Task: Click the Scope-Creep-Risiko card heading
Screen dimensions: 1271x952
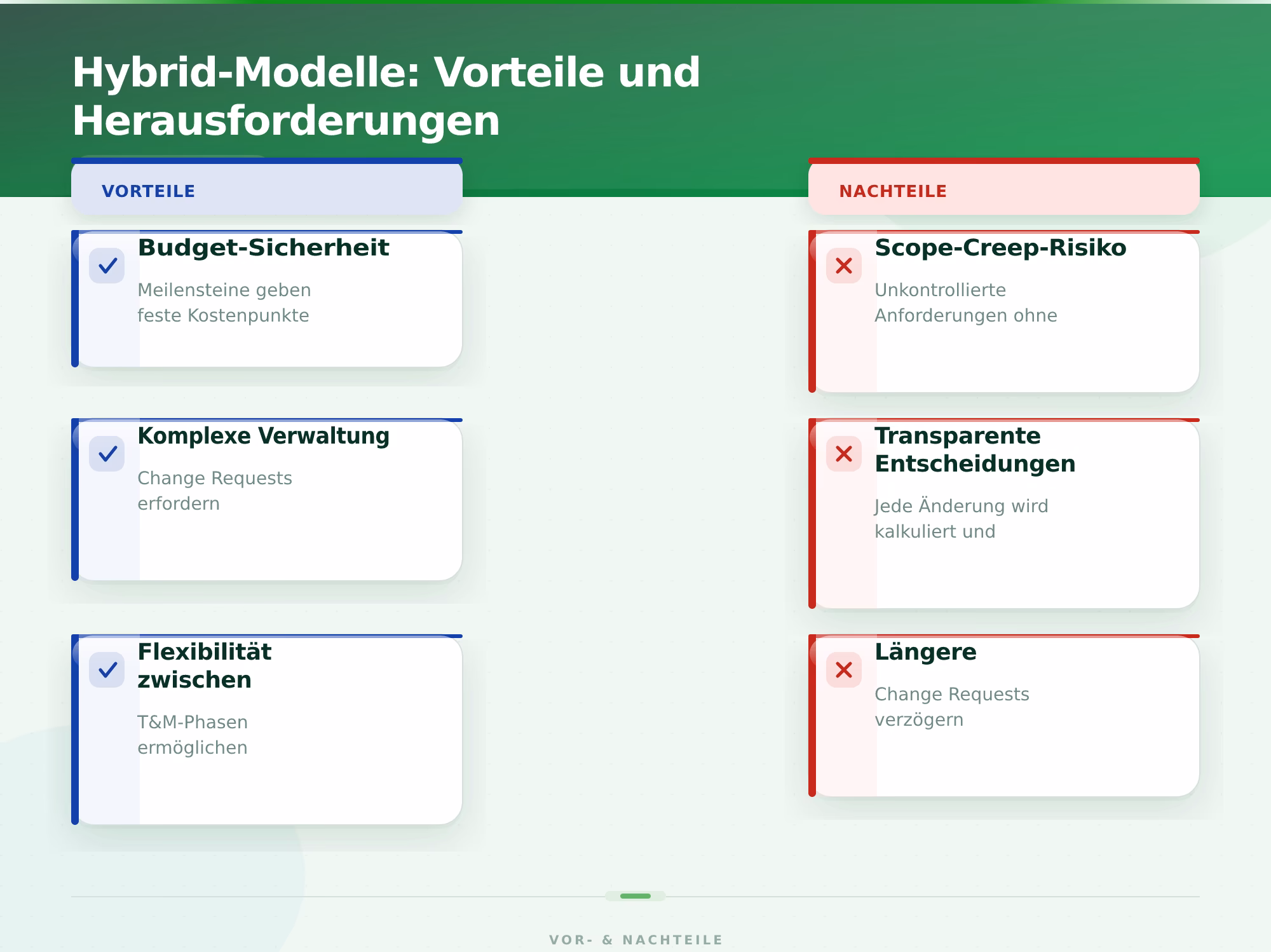Action: 1000,248
